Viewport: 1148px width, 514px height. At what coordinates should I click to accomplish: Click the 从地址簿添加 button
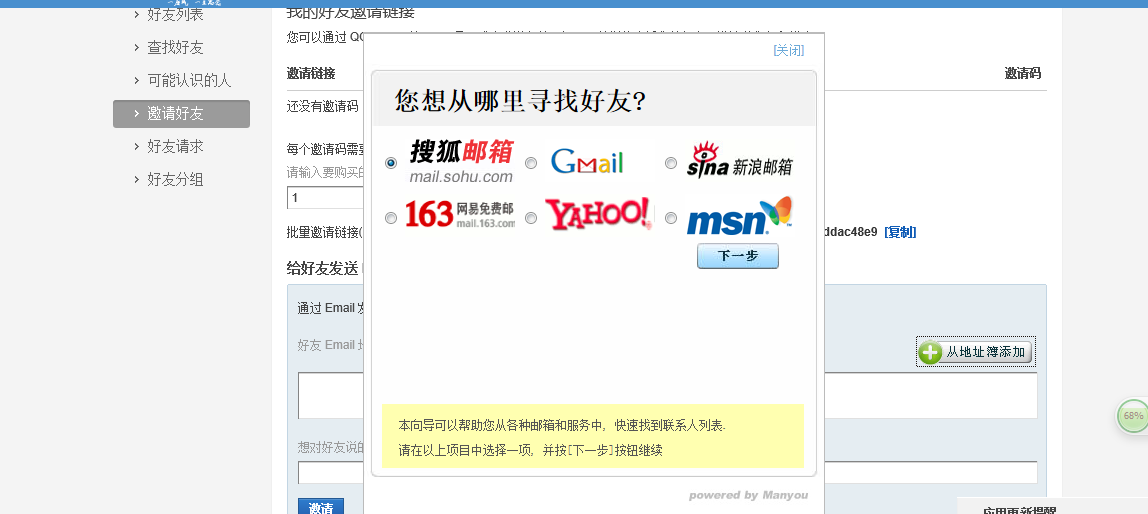(x=976, y=352)
